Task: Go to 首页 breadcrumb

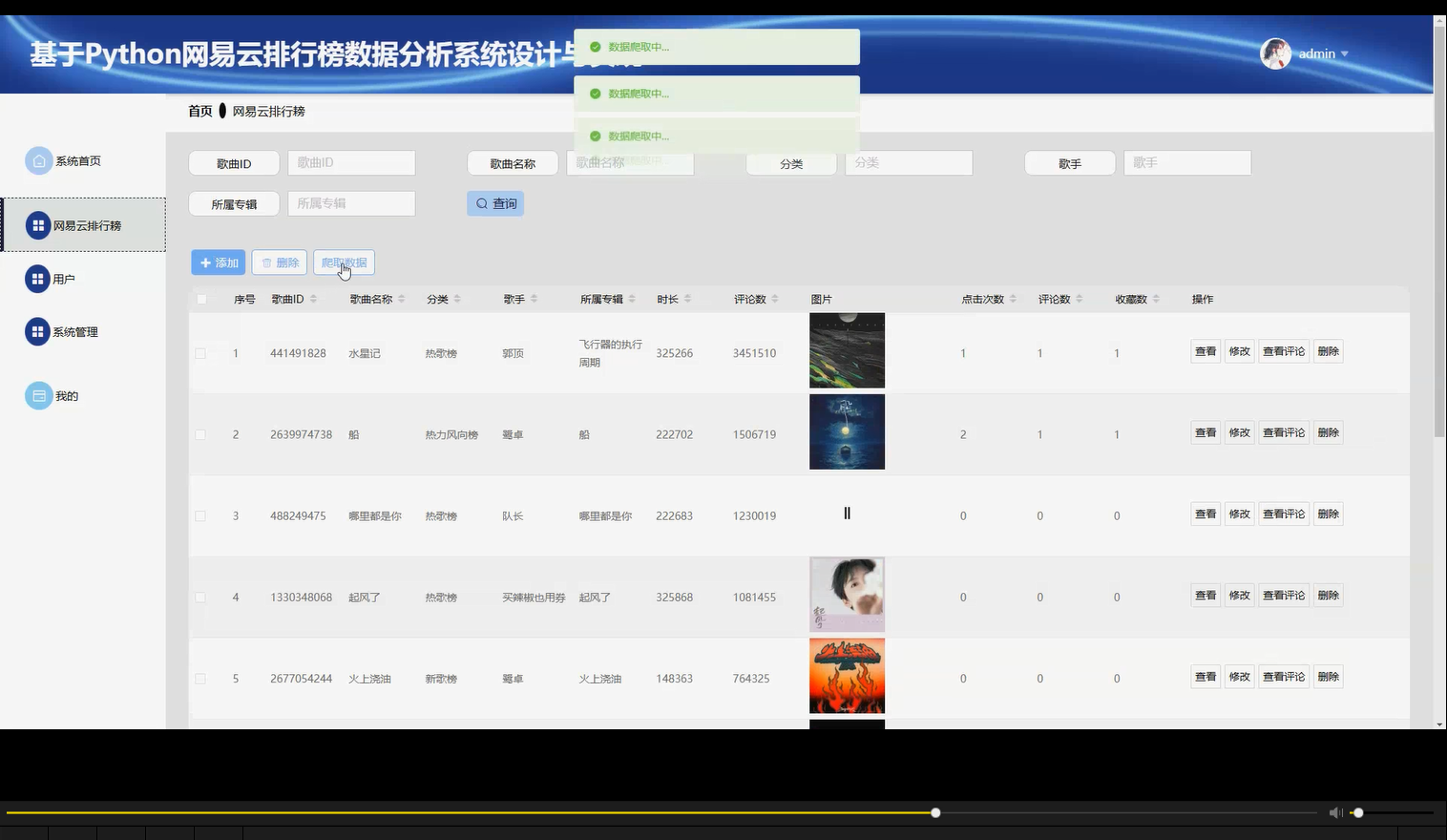Action: coord(200,111)
